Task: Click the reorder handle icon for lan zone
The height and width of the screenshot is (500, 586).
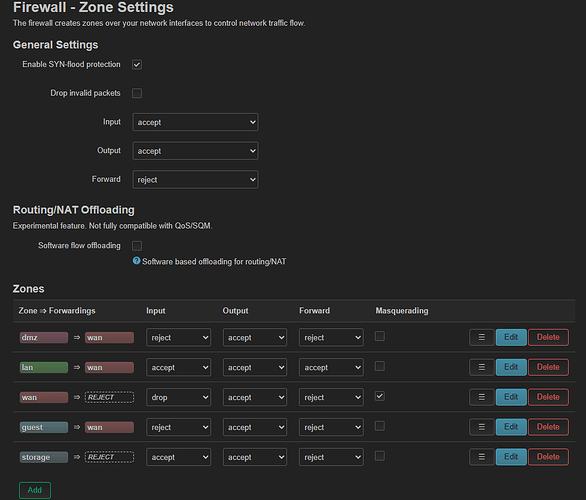Action: coord(481,367)
